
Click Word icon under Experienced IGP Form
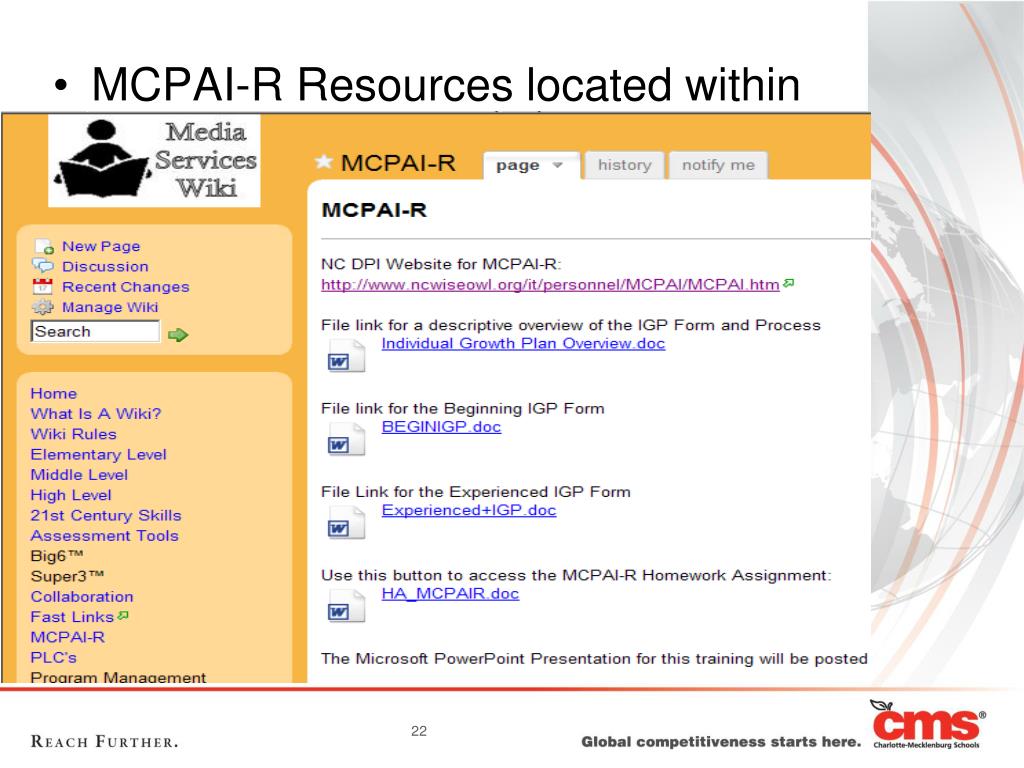(x=345, y=523)
